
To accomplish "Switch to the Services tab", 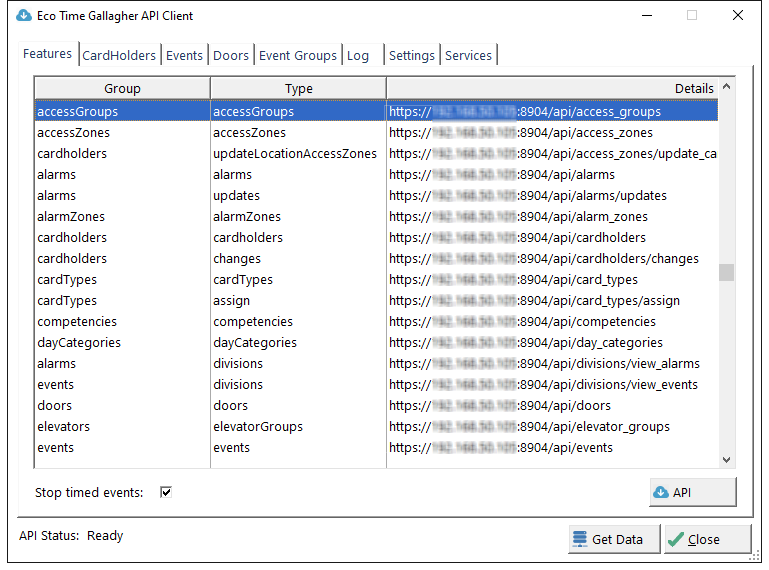I will click(x=468, y=55).
